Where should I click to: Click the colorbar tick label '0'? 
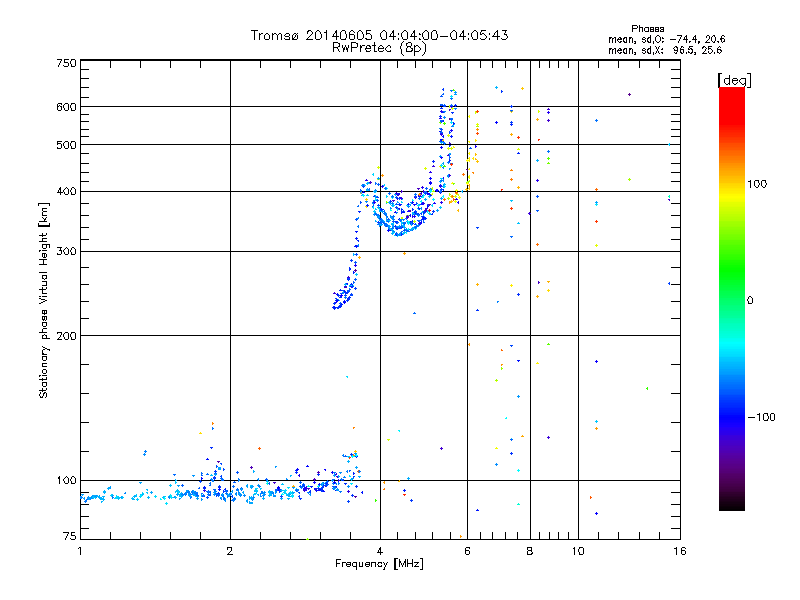pyautogui.click(x=750, y=301)
